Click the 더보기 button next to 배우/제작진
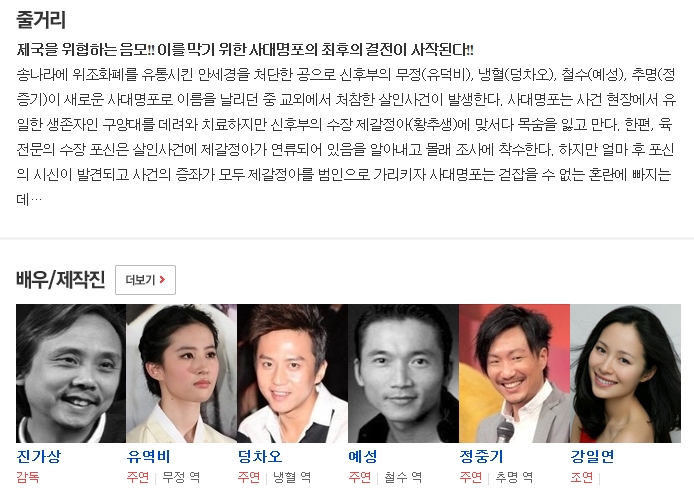The width and height of the screenshot is (694, 500). click(x=145, y=280)
